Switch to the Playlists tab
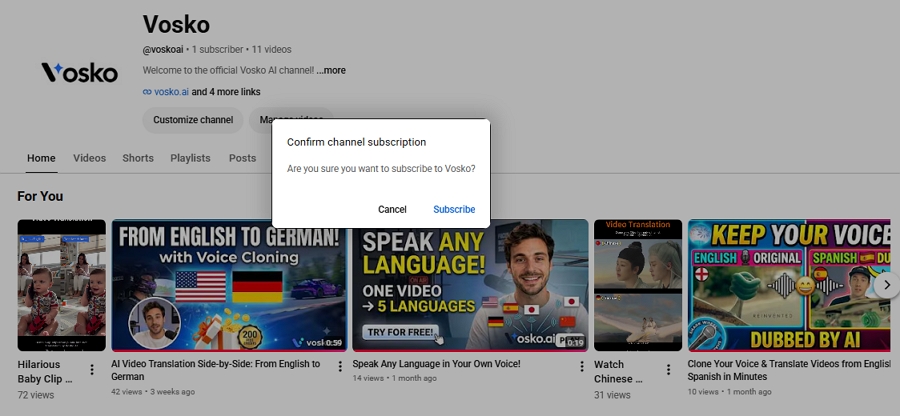 (x=190, y=158)
